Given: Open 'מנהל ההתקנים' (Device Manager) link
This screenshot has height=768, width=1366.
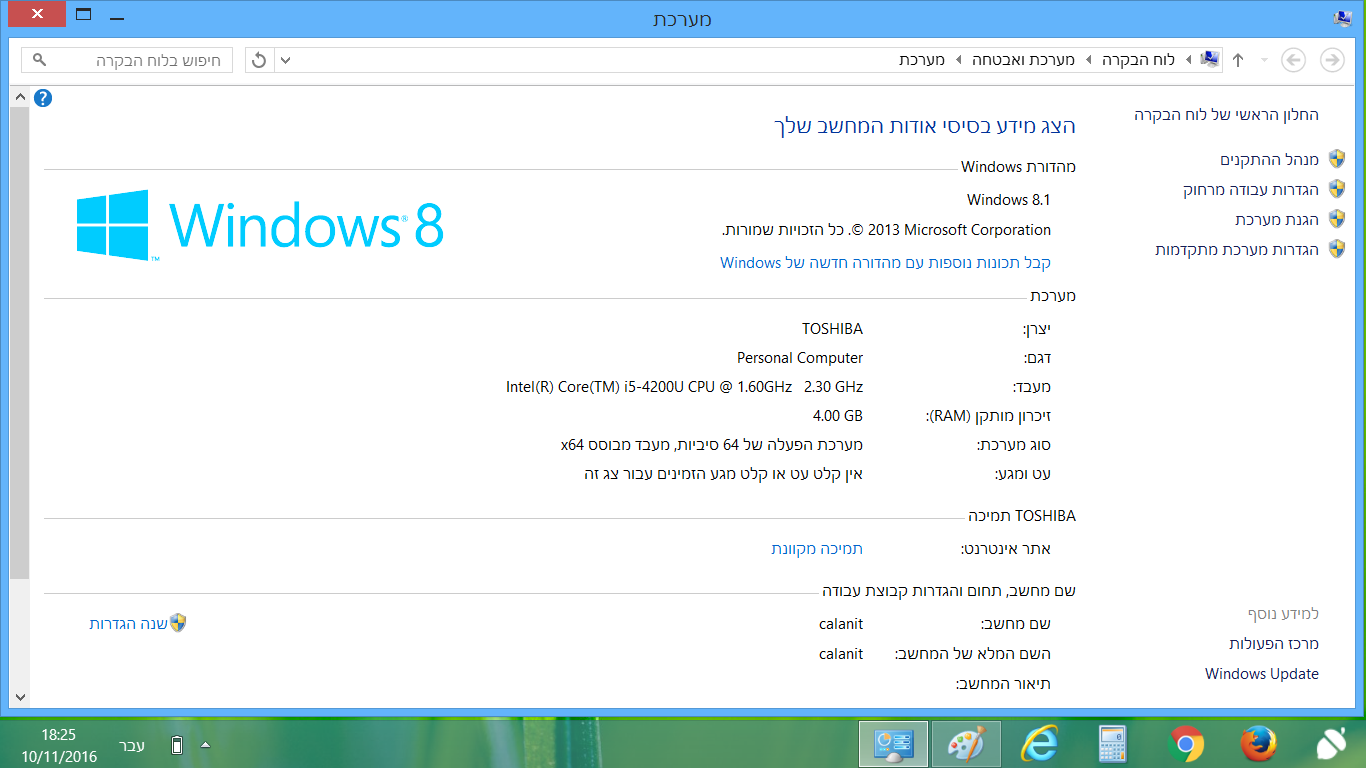Looking at the screenshot, I should (x=1269, y=159).
